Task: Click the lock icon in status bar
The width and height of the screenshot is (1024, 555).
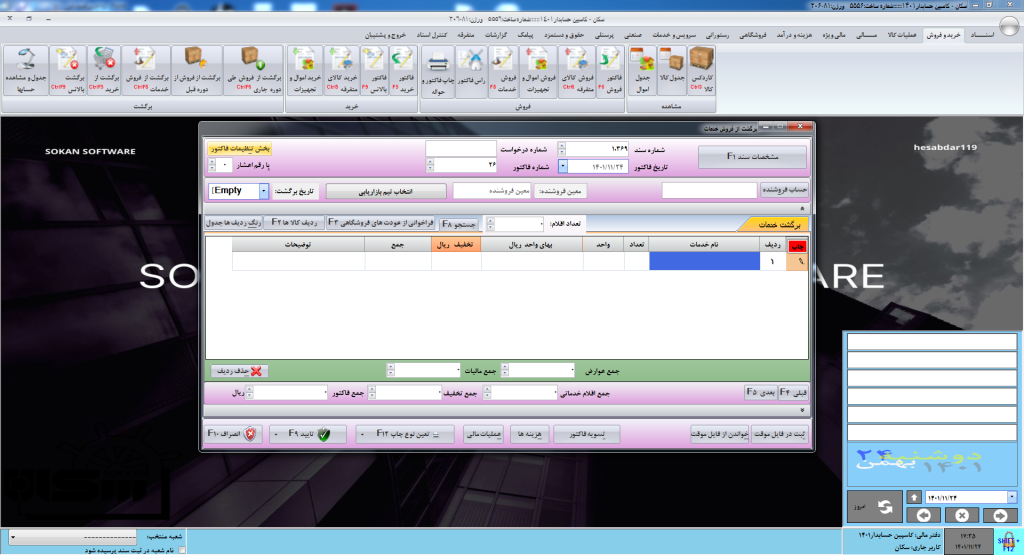Action: [1008, 541]
